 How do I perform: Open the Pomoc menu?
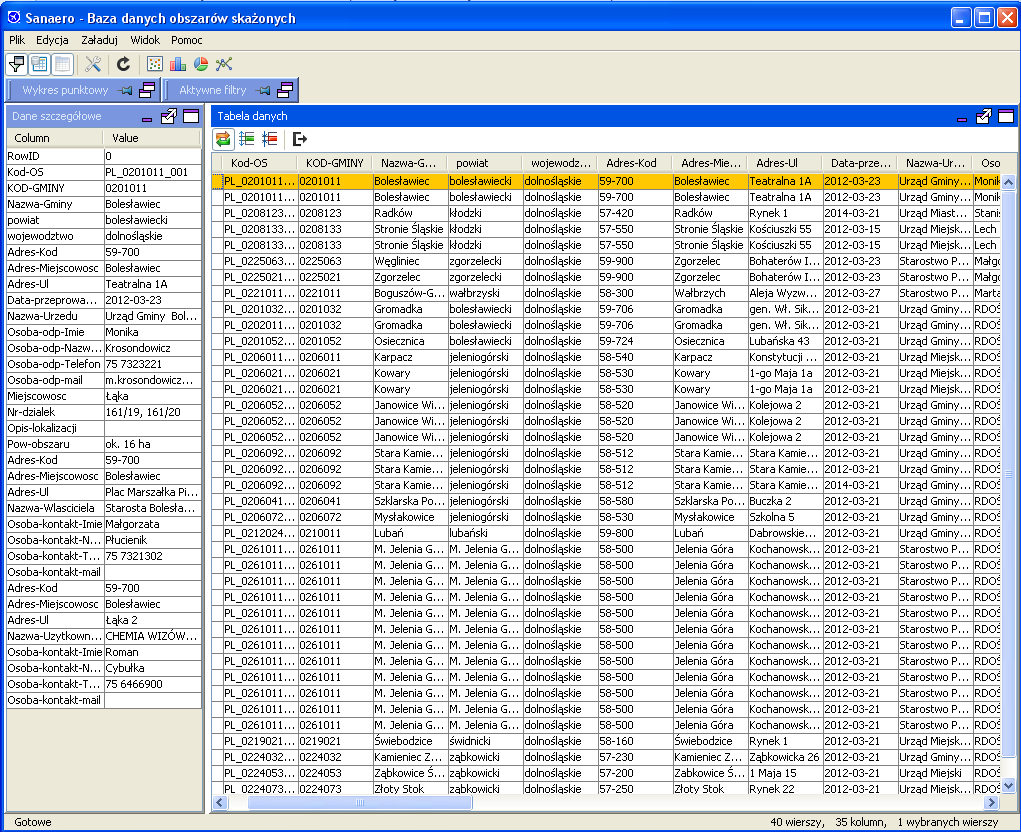(x=187, y=40)
